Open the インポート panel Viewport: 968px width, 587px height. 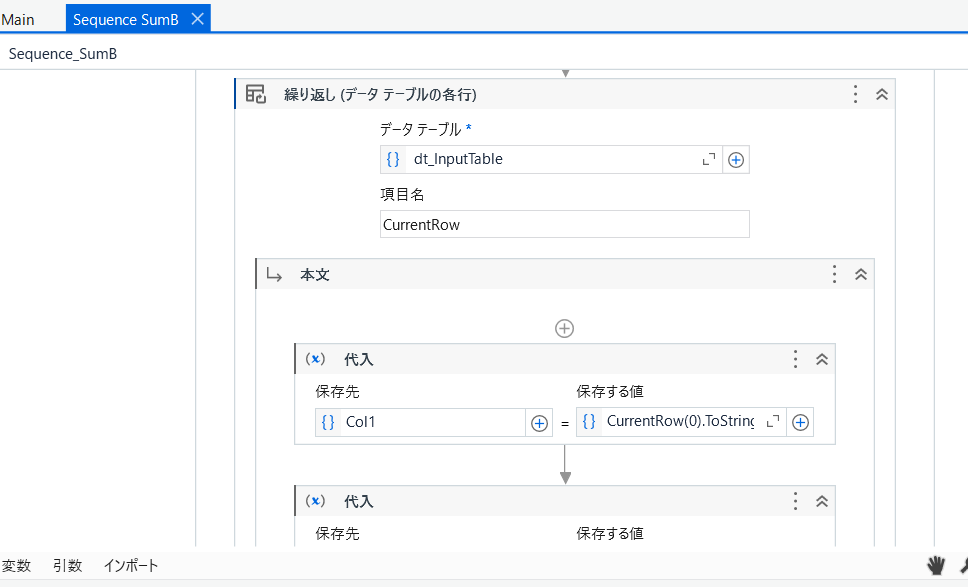(x=131, y=566)
